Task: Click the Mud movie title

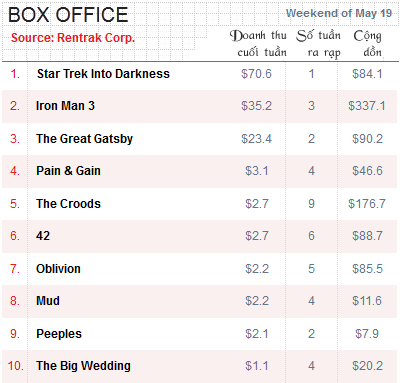Action: coord(48,301)
